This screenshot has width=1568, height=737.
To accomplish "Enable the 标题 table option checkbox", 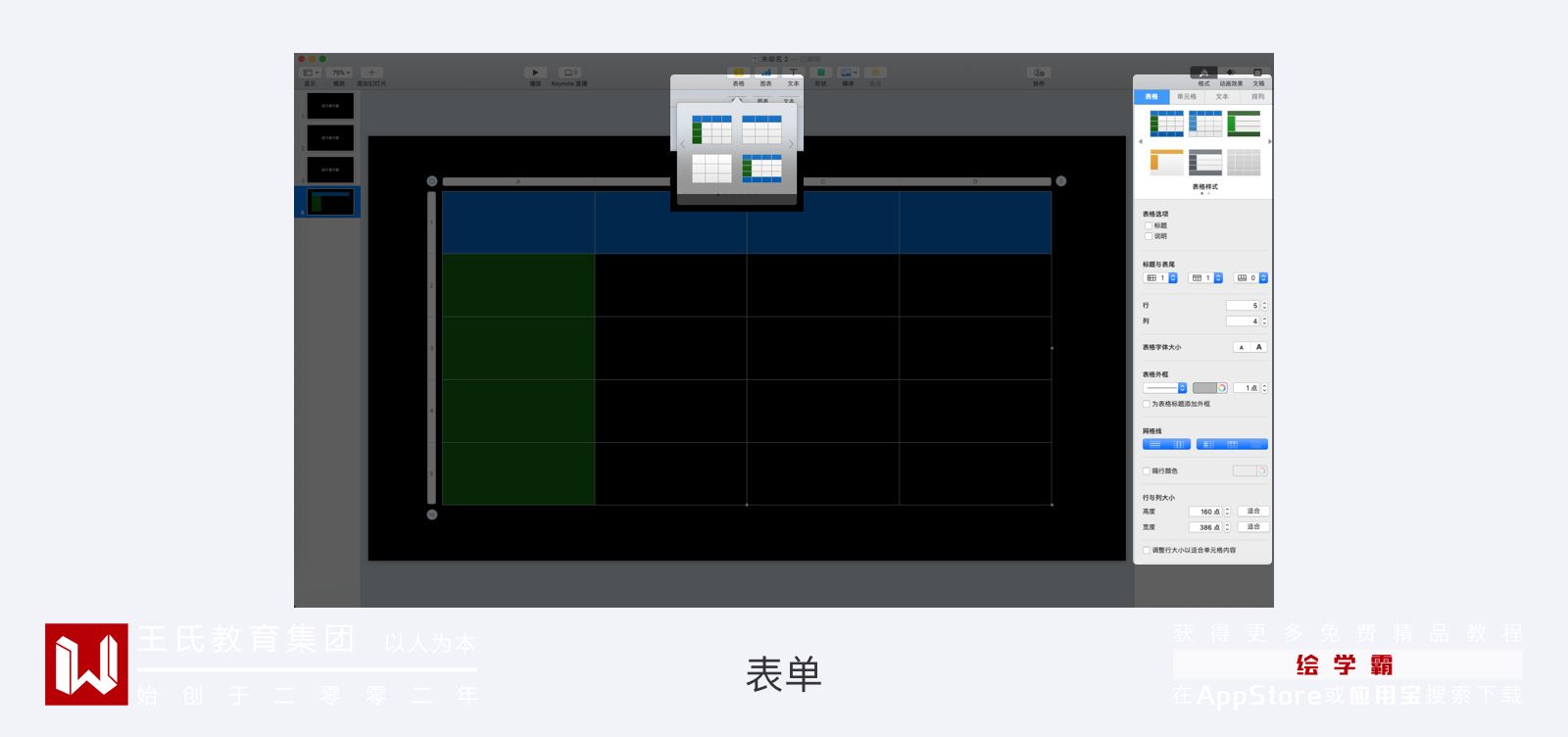I will point(1149,225).
